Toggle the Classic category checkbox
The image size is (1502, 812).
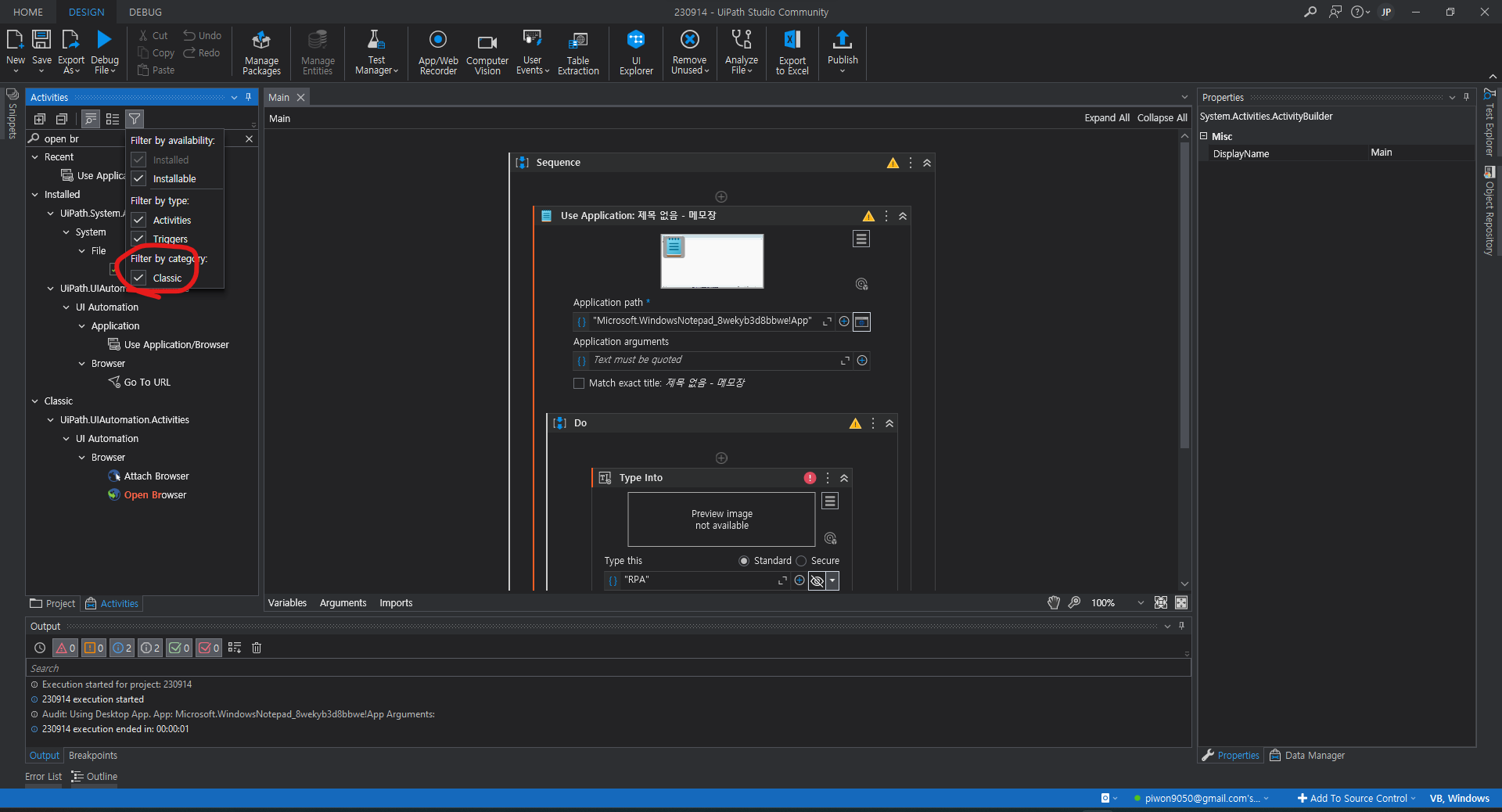[x=138, y=278]
